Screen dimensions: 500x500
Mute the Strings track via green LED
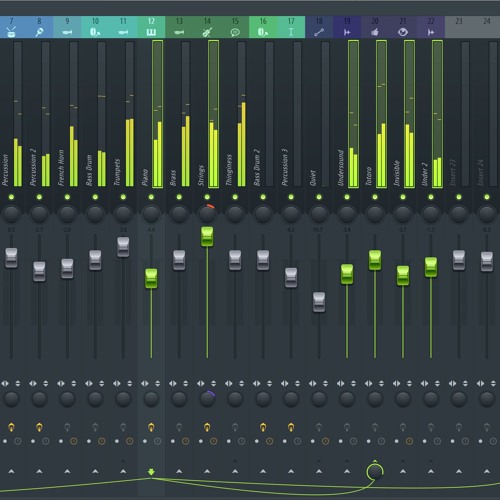coord(207,197)
